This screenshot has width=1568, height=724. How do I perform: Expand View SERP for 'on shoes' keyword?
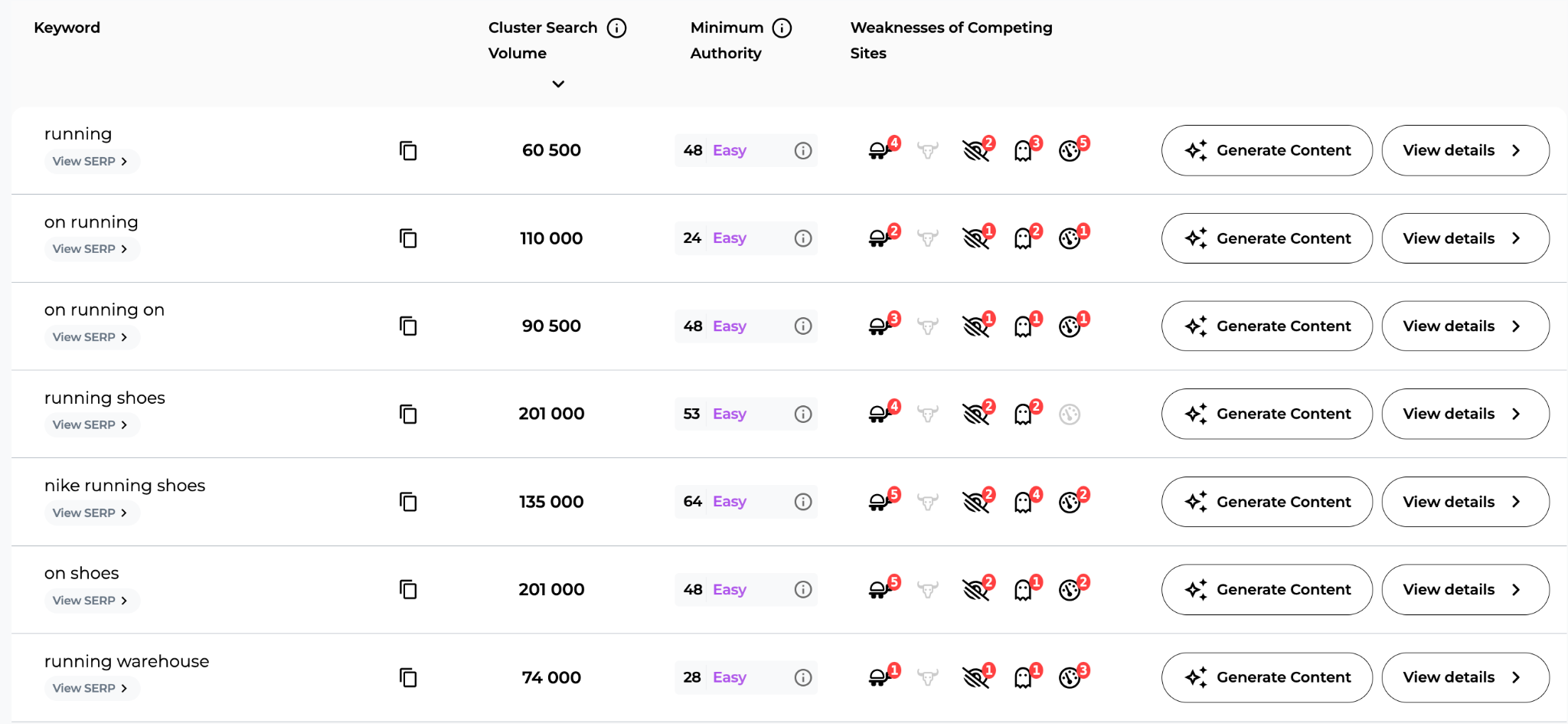[90, 601]
